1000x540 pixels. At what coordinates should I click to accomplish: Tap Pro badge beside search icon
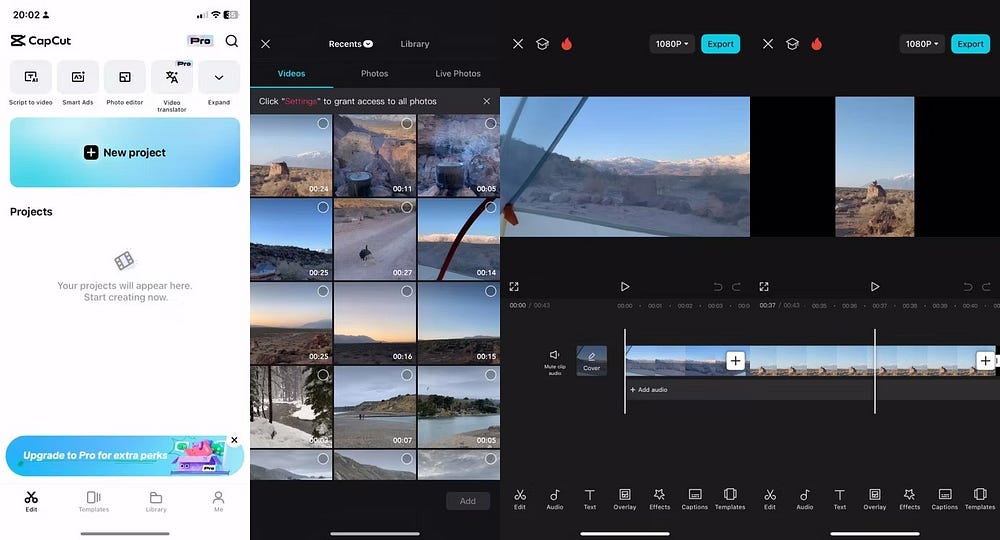coord(200,41)
